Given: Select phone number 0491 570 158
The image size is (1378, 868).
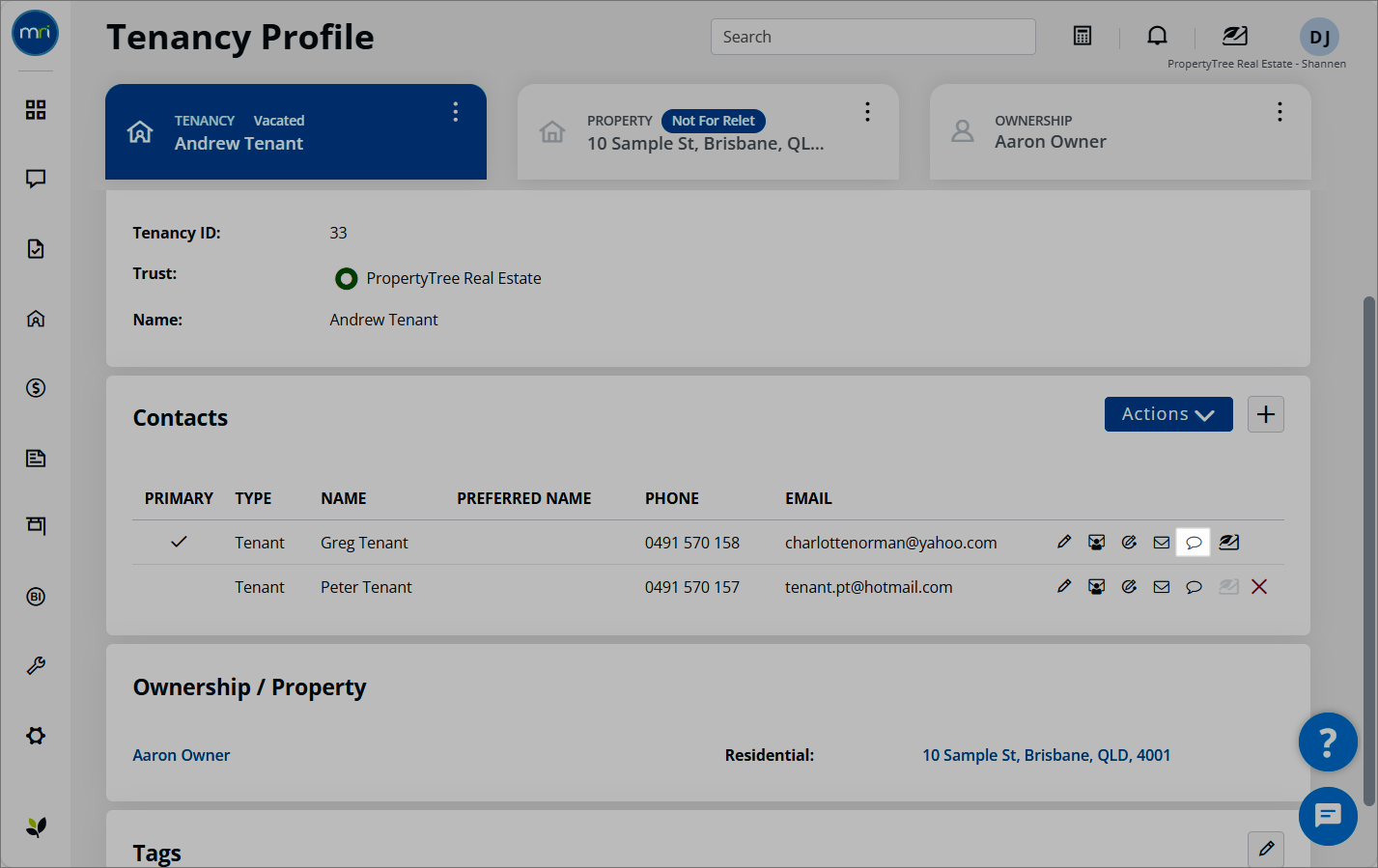Looking at the screenshot, I should point(692,543).
